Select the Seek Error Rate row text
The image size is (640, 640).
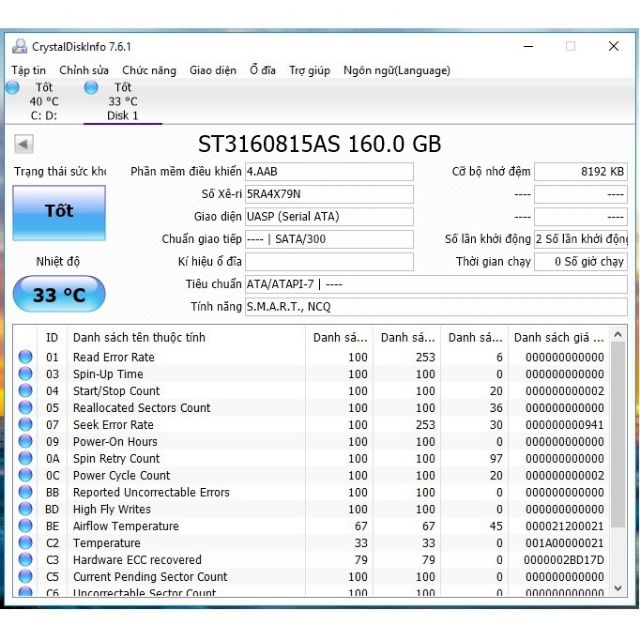click(x=113, y=425)
